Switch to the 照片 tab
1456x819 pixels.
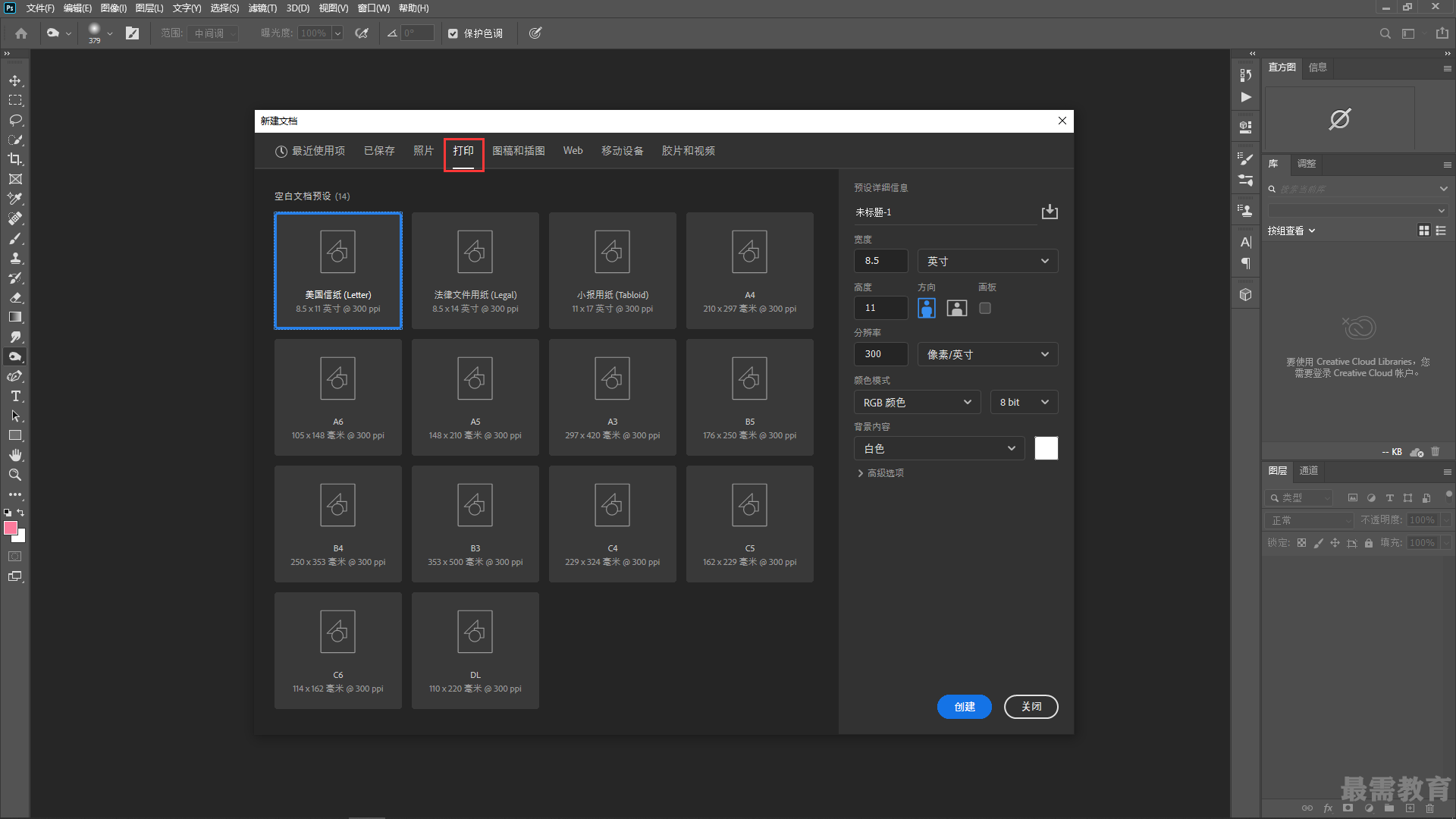[423, 151]
